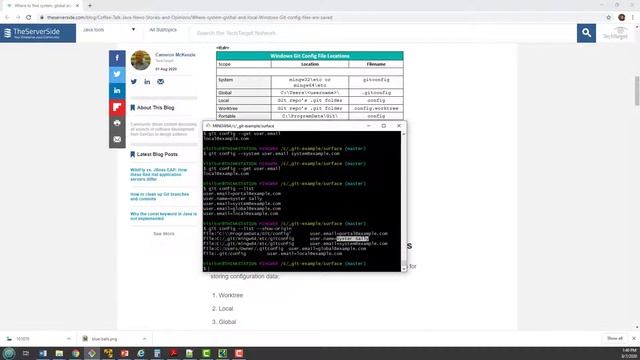Open Internet Explorer from the taskbar

141,353
